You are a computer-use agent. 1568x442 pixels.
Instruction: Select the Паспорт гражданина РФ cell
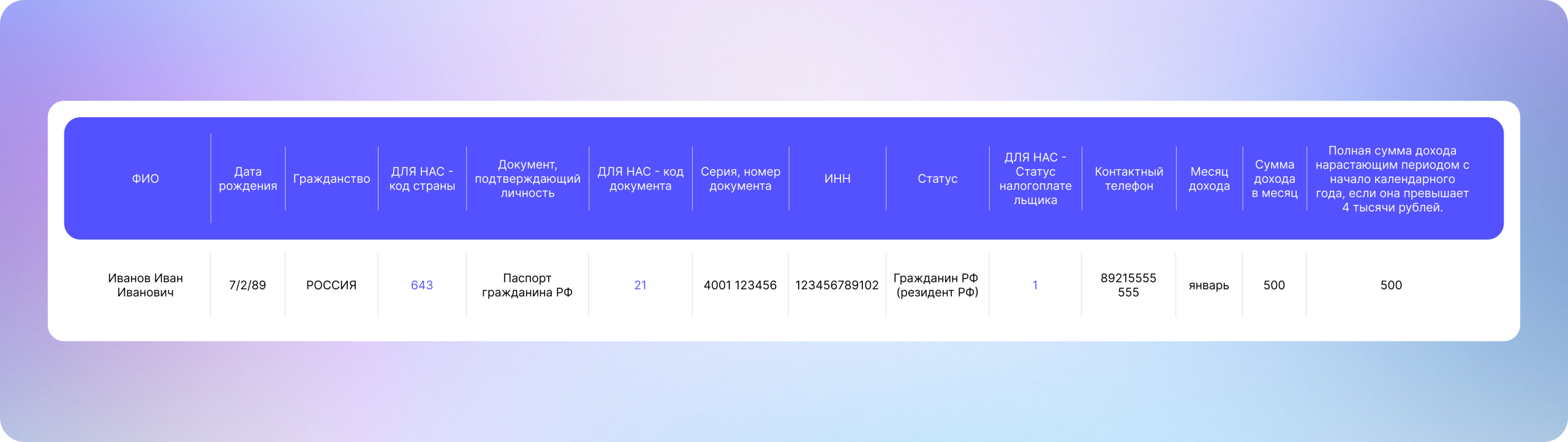tap(527, 285)
